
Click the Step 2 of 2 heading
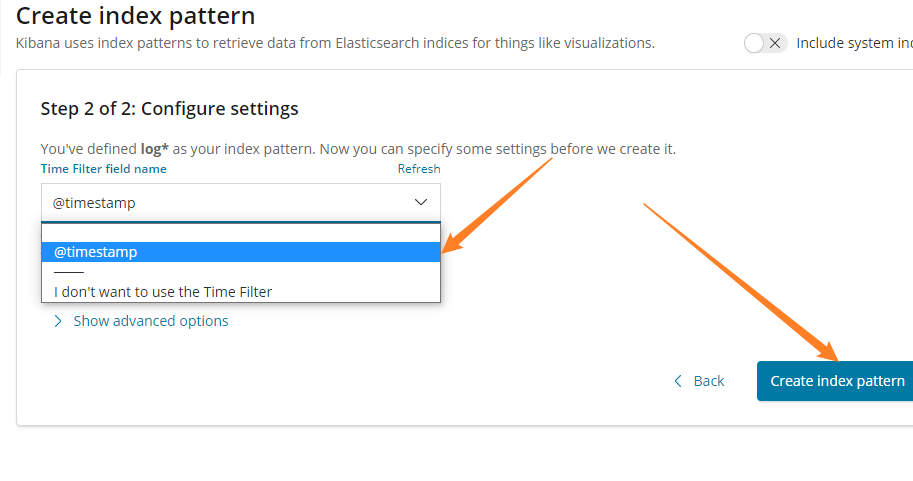pos(169,108)
